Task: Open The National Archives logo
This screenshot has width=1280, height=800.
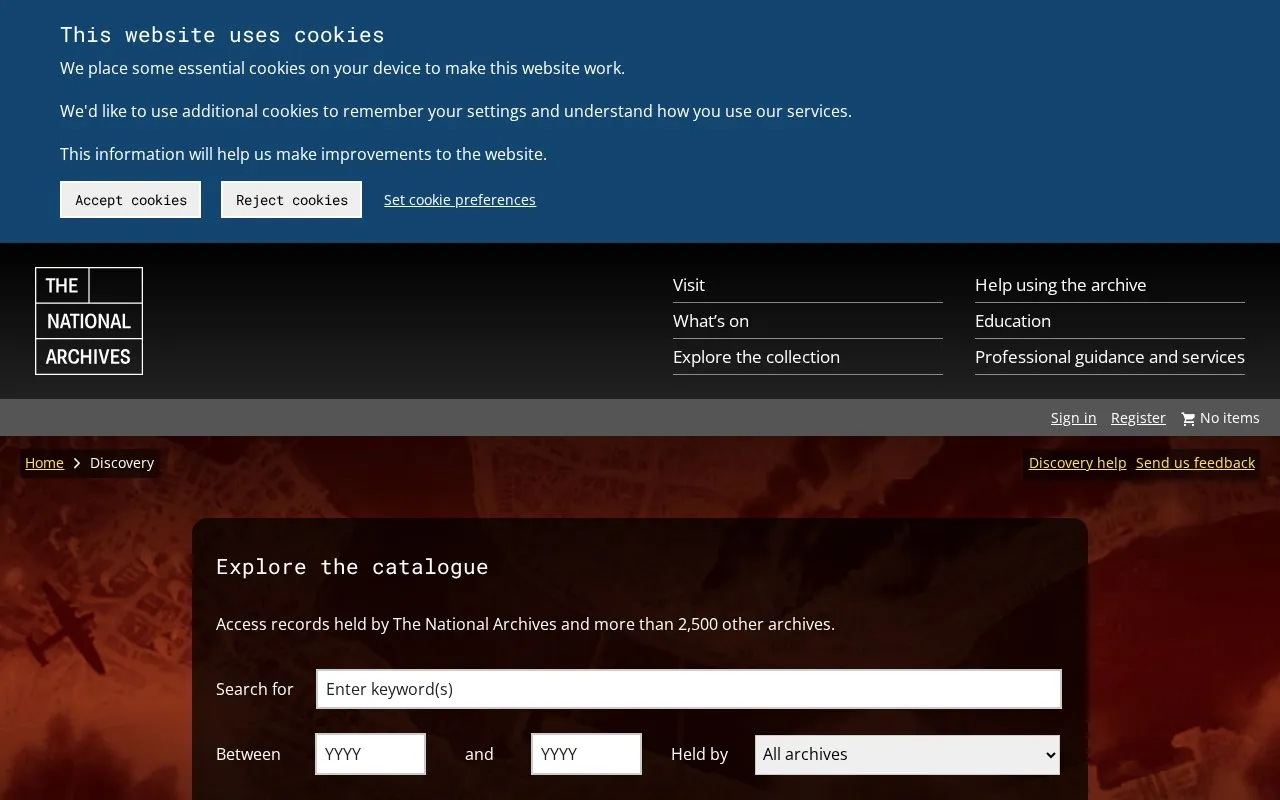Action: click(89, 321)
